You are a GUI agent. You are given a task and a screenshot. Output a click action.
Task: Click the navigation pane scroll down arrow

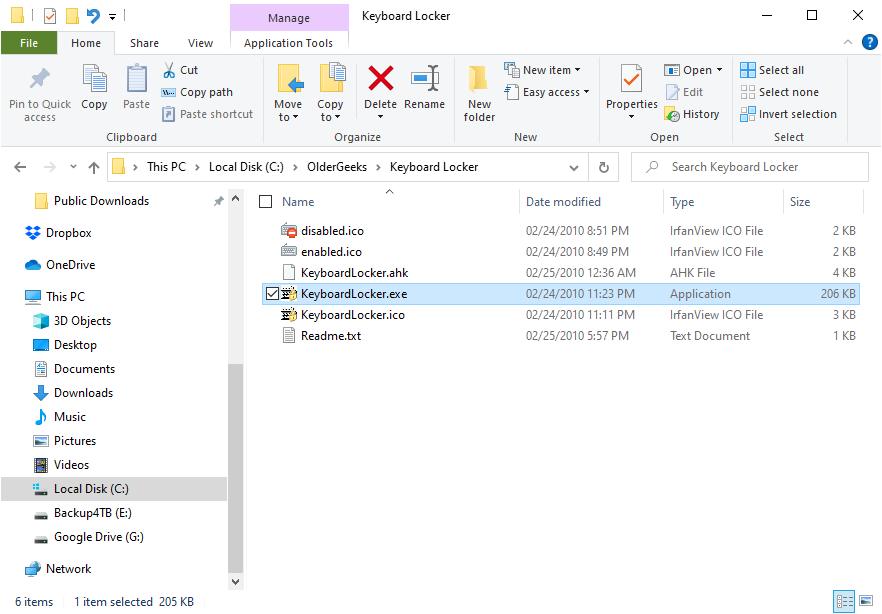[236, 582]
